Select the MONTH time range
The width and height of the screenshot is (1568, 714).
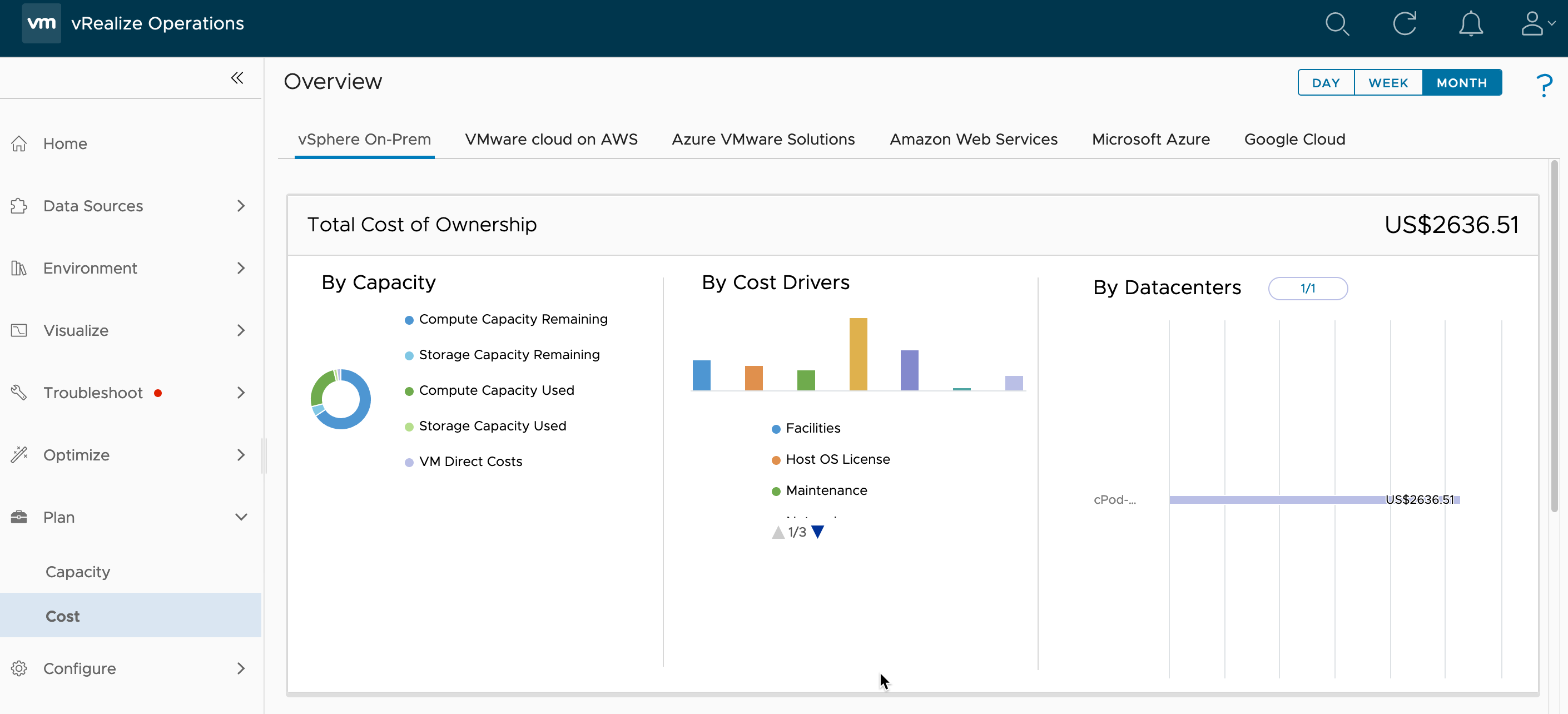tap(1461, 83)
